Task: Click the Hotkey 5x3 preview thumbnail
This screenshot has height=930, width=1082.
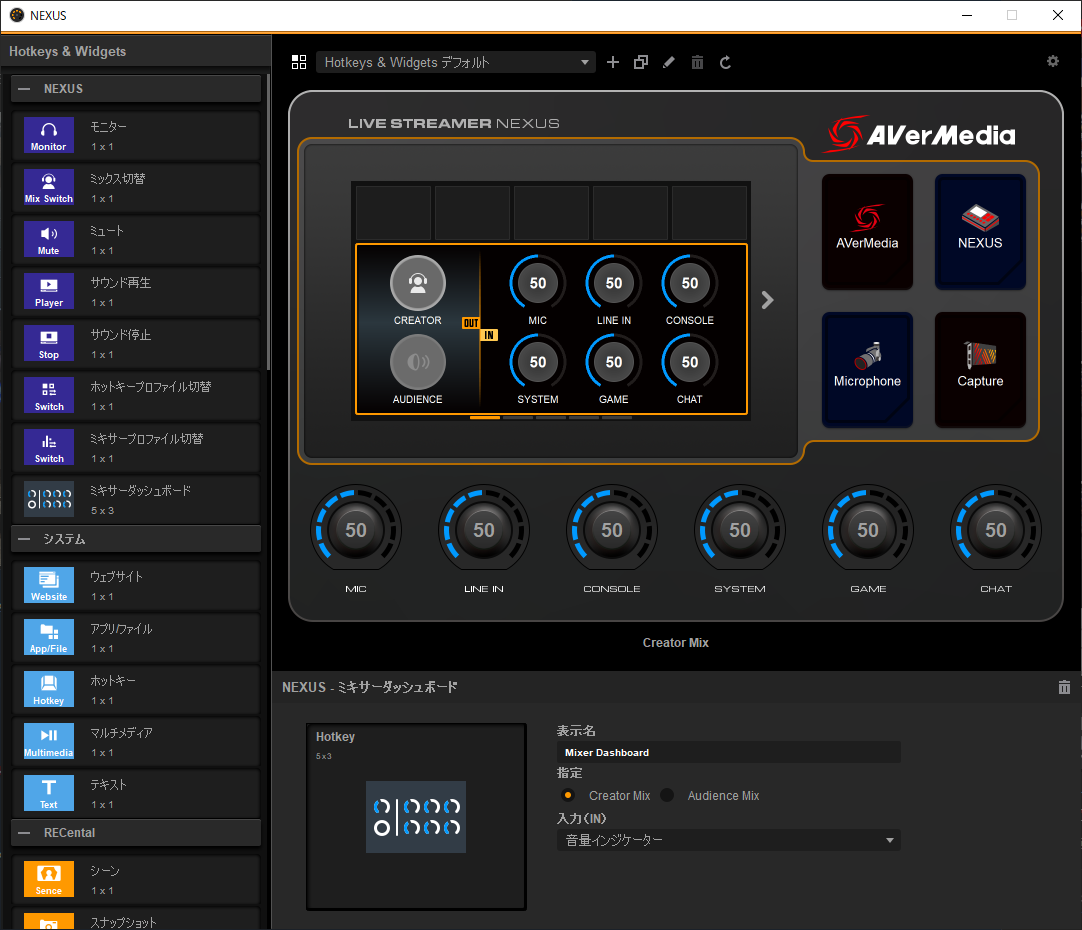Action: [416, 817]
